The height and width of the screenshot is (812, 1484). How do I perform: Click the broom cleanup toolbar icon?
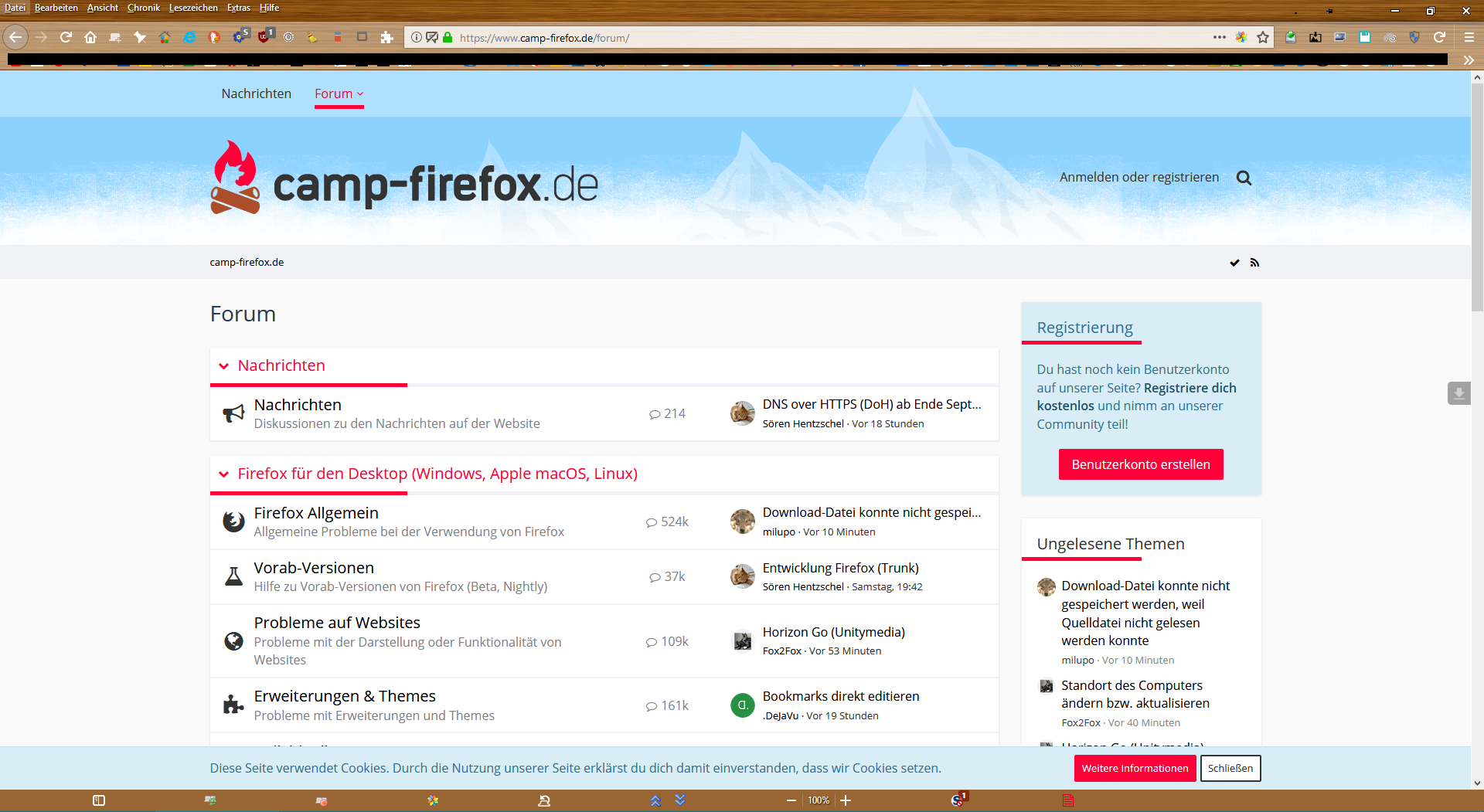click(313, 37)
